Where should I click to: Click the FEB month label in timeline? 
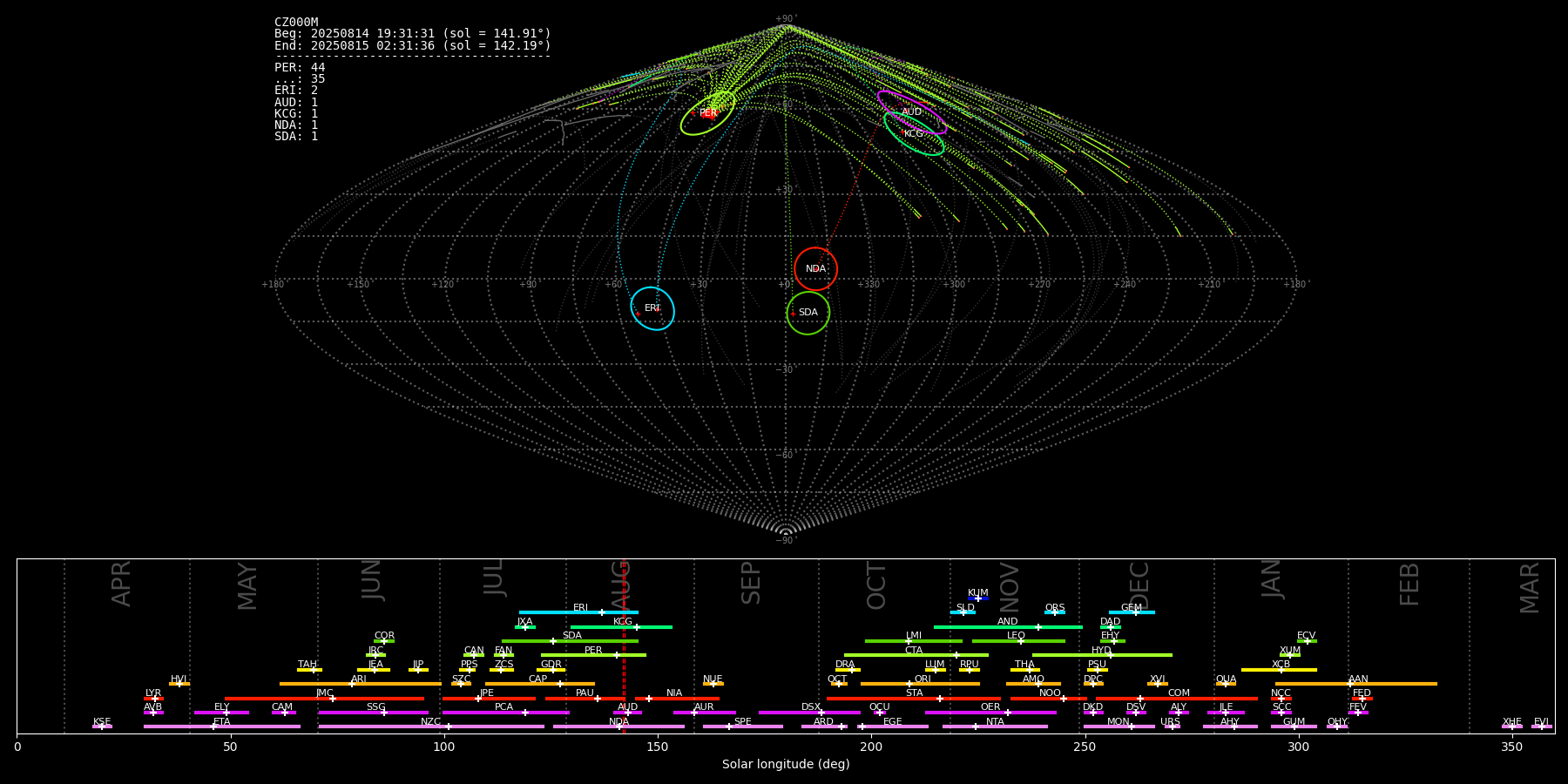(1409, 585)
